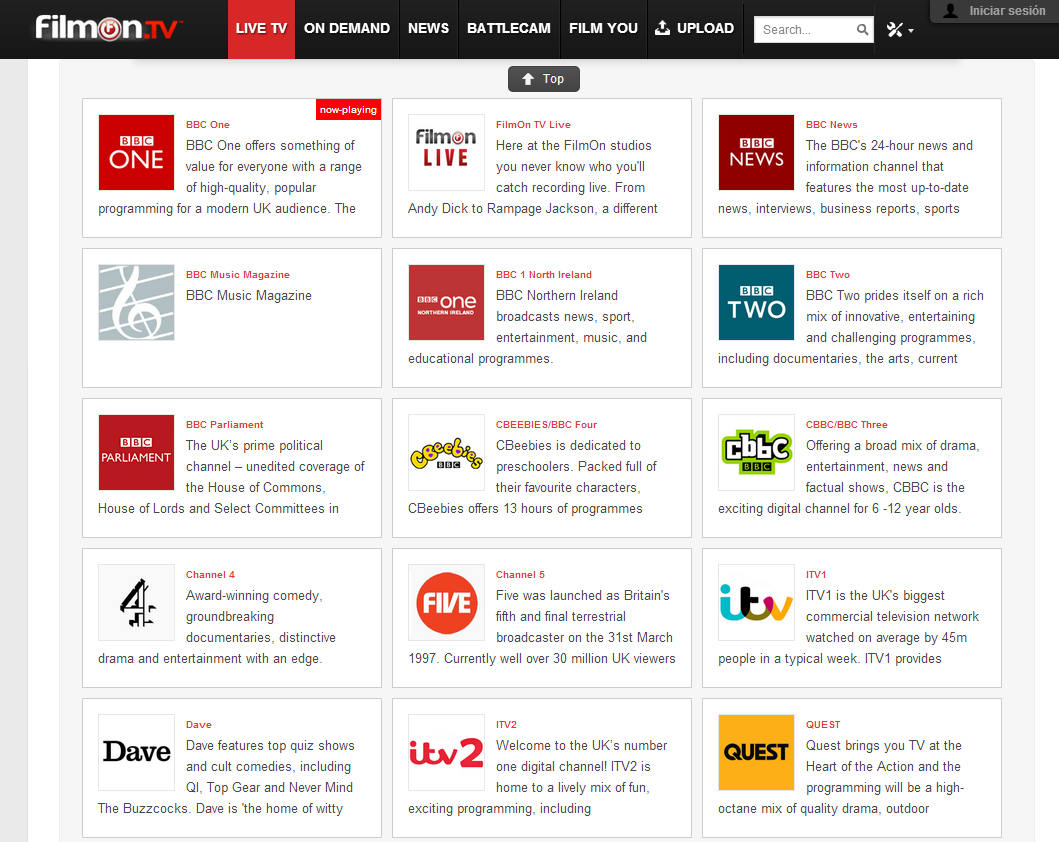Open the BBC Music Magazine treble clef logo
The height and width of the screenshot is (842, 1059).
(136, 302)
